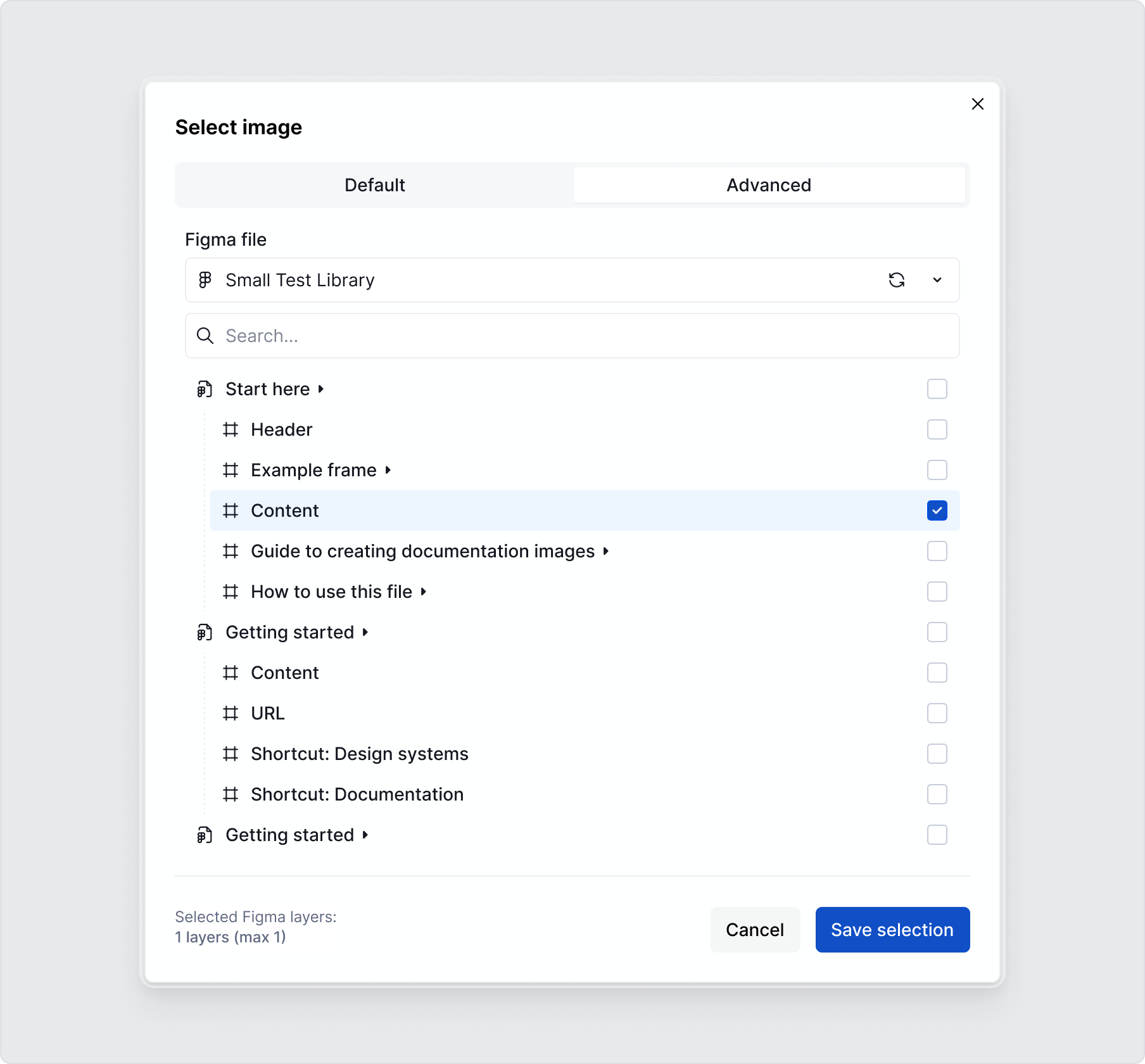Open the Figma file dropdown
The width and height of the screenshot is (1145, 1064).
point(938,280)
